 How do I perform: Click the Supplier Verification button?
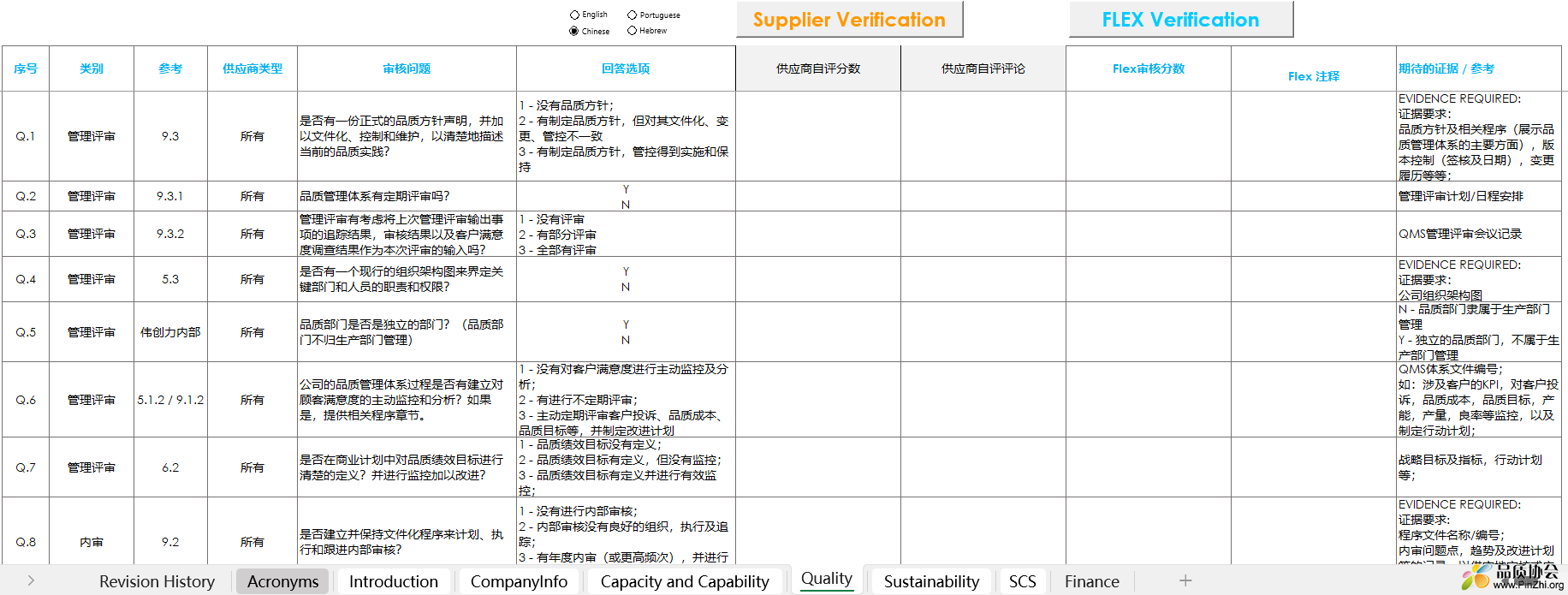point(849,20)
